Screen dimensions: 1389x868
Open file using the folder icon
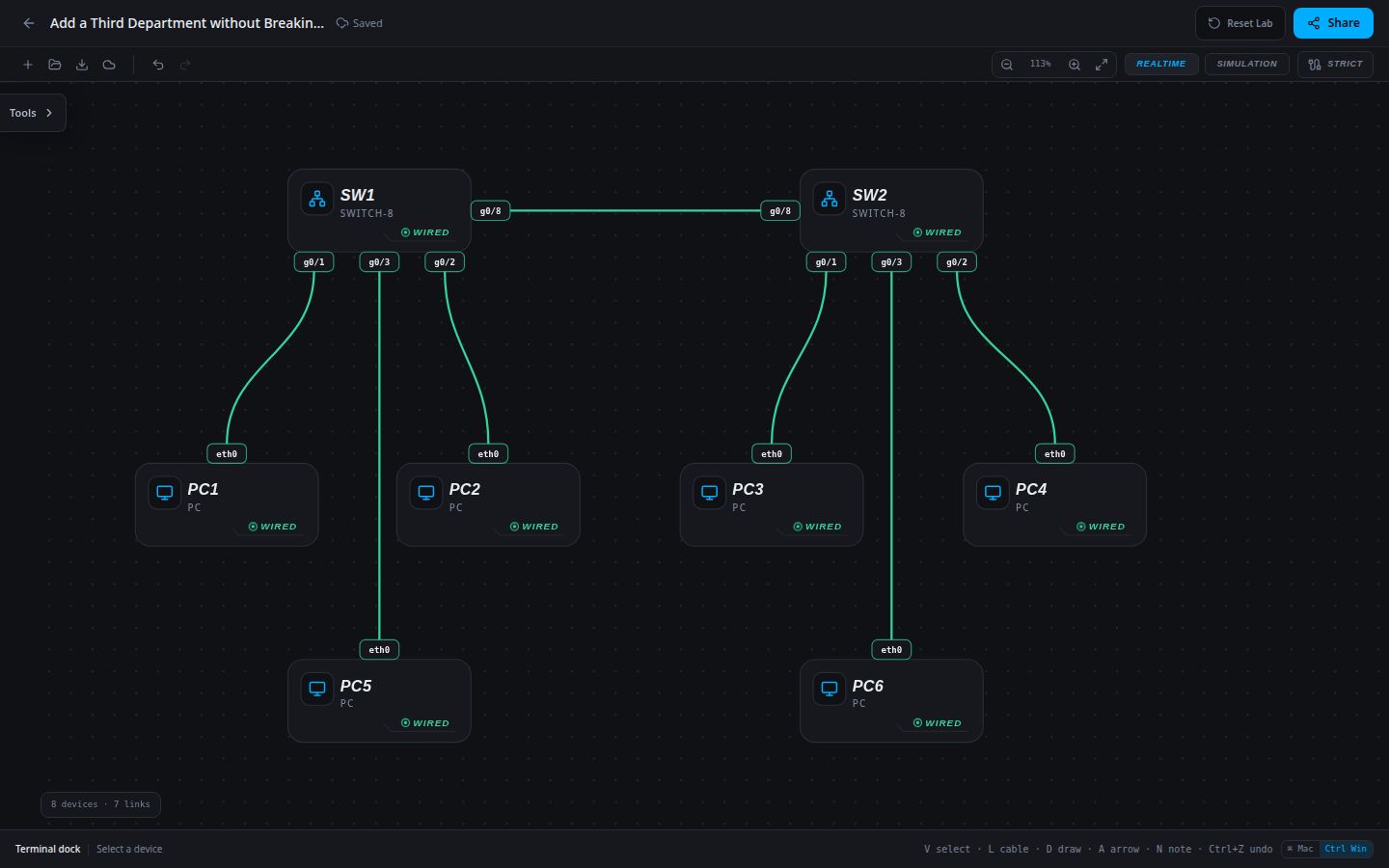tap(55, 65)
